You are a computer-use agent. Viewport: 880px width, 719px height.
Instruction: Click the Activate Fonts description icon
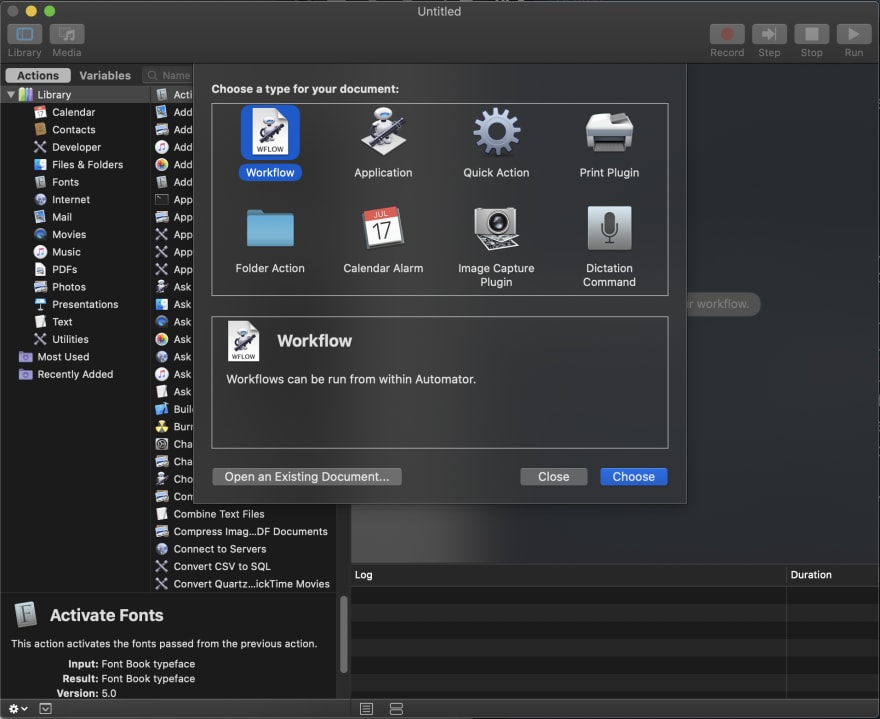[26, 614]
